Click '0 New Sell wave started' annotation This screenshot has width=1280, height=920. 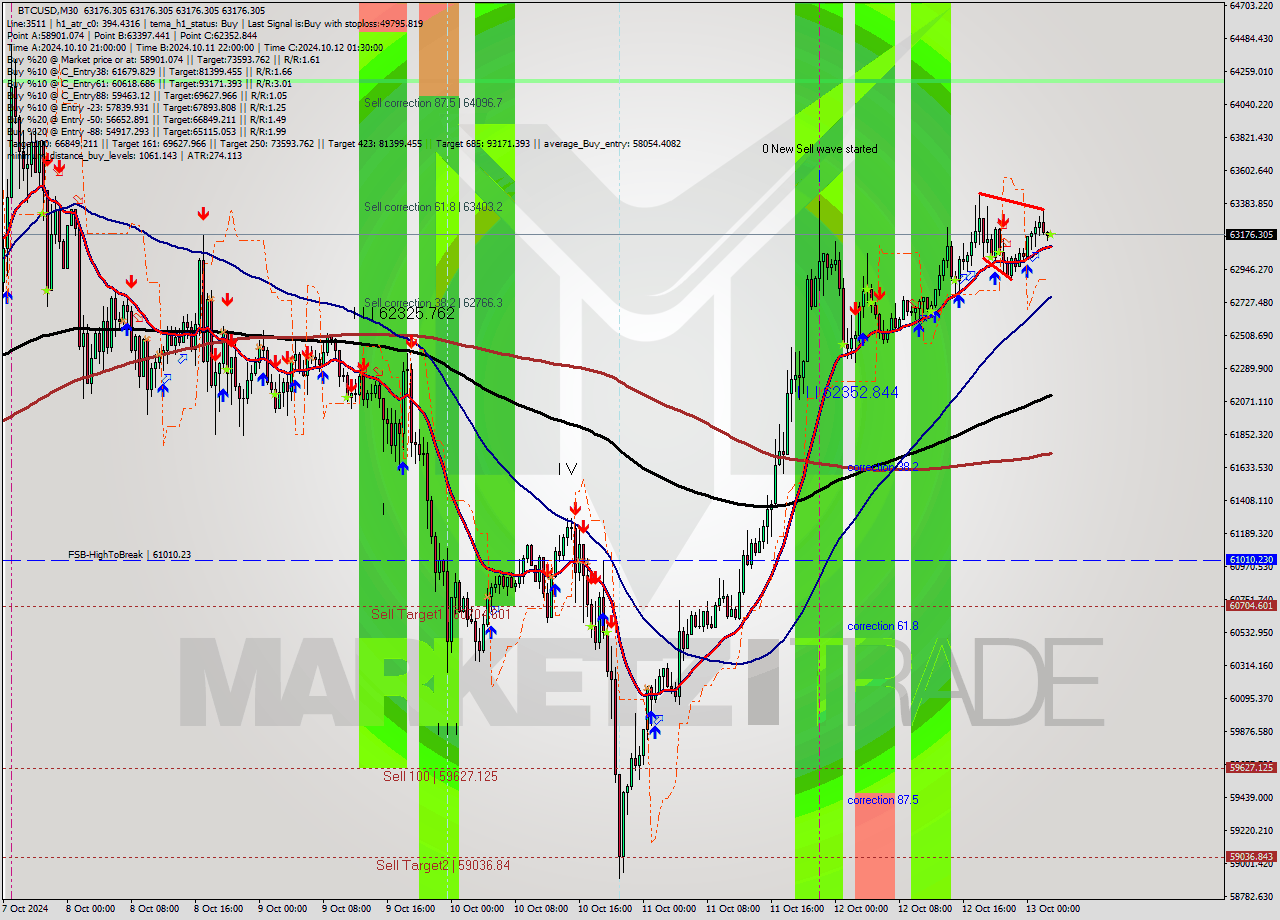coord(820,149)
